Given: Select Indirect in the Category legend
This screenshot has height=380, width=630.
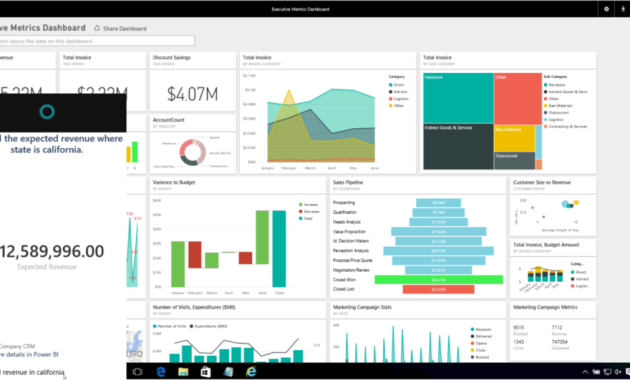Looking at the screenshot, I should tap(398, 92).
